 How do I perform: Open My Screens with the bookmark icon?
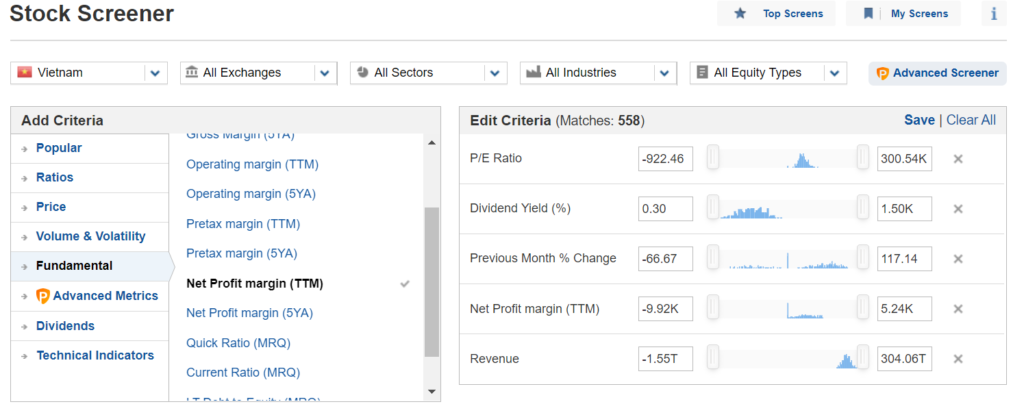click(904, 13)
